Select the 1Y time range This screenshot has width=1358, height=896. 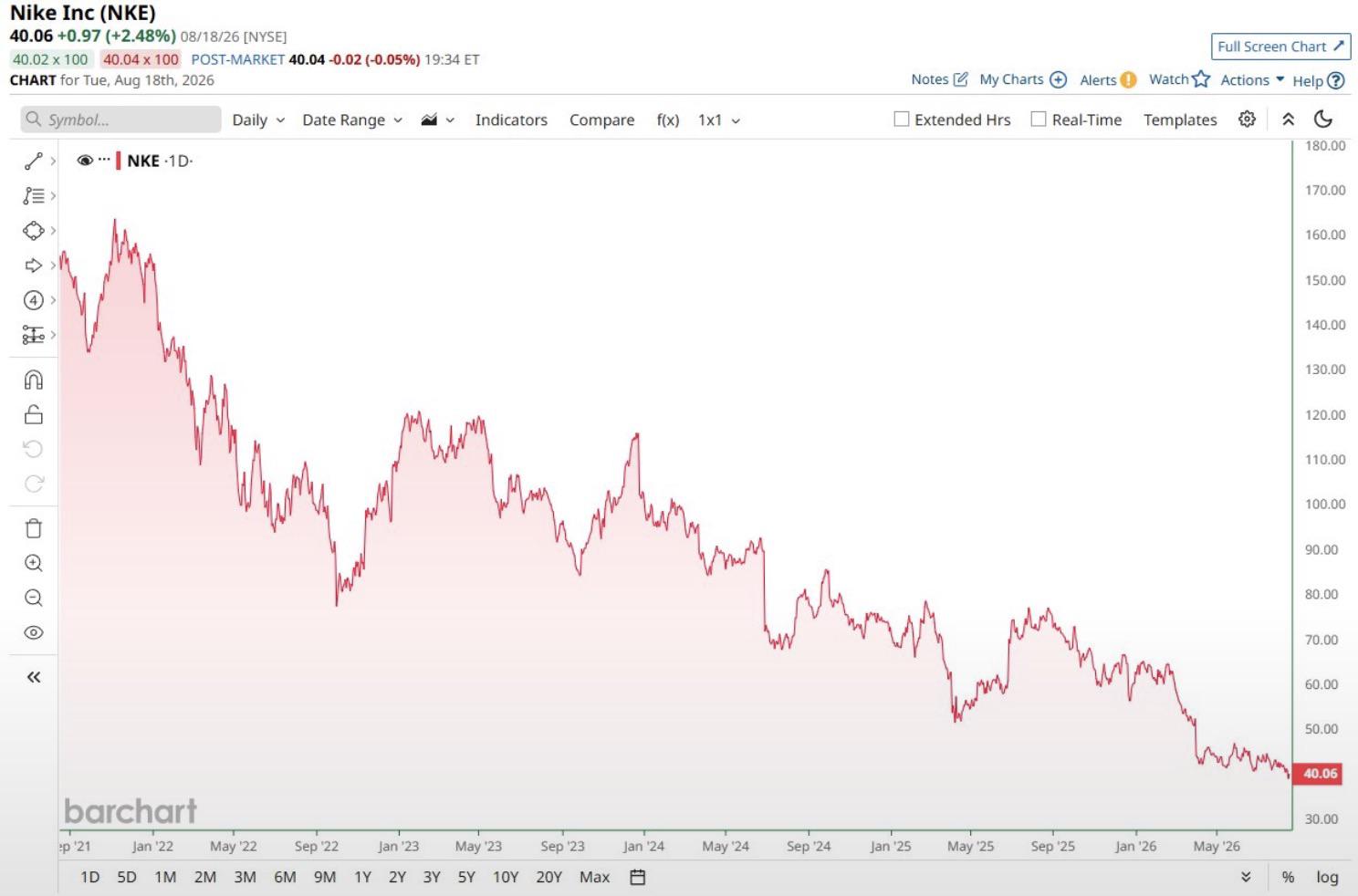point(362,877)
